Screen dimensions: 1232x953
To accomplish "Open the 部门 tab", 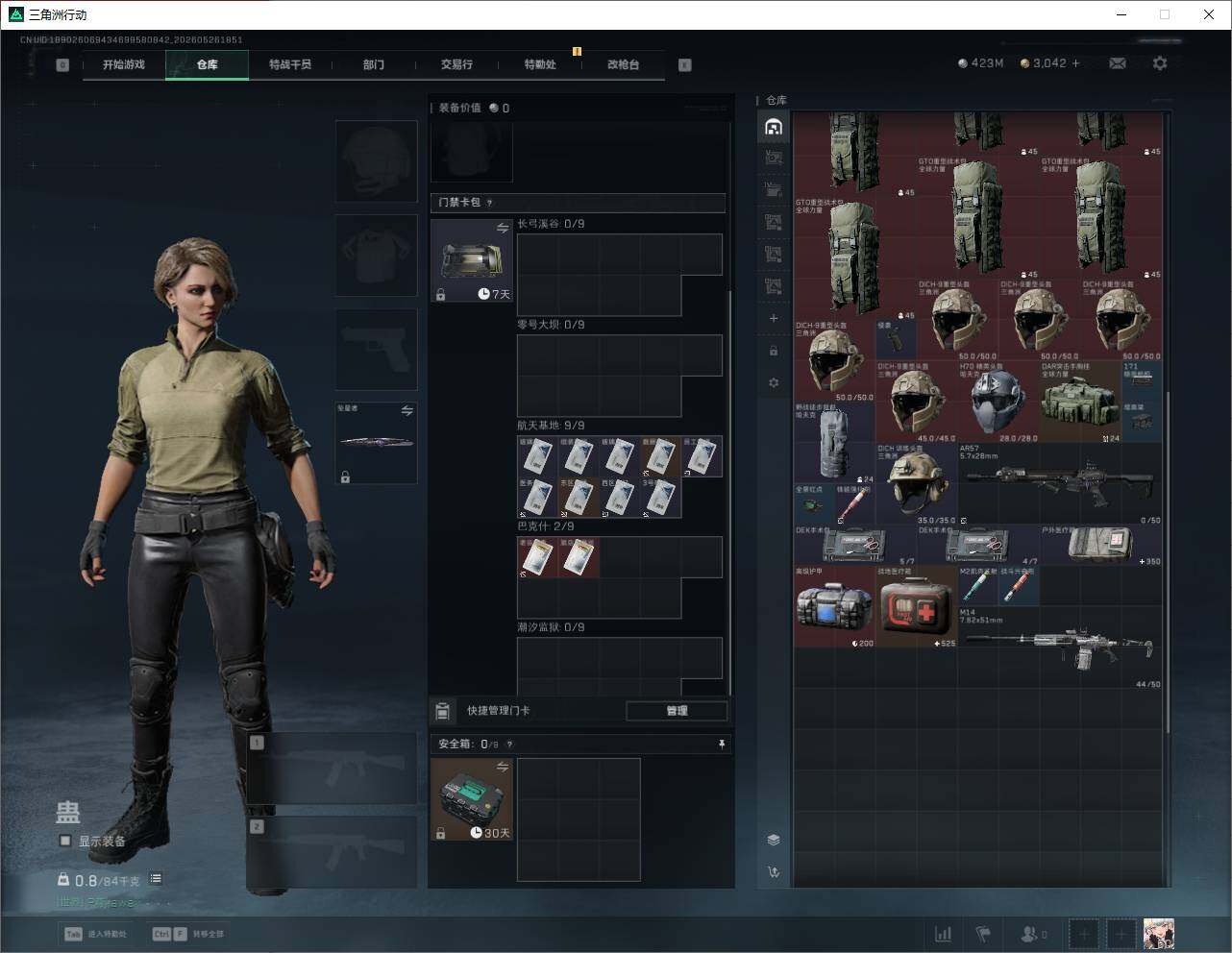I will (x=373, y=64).
